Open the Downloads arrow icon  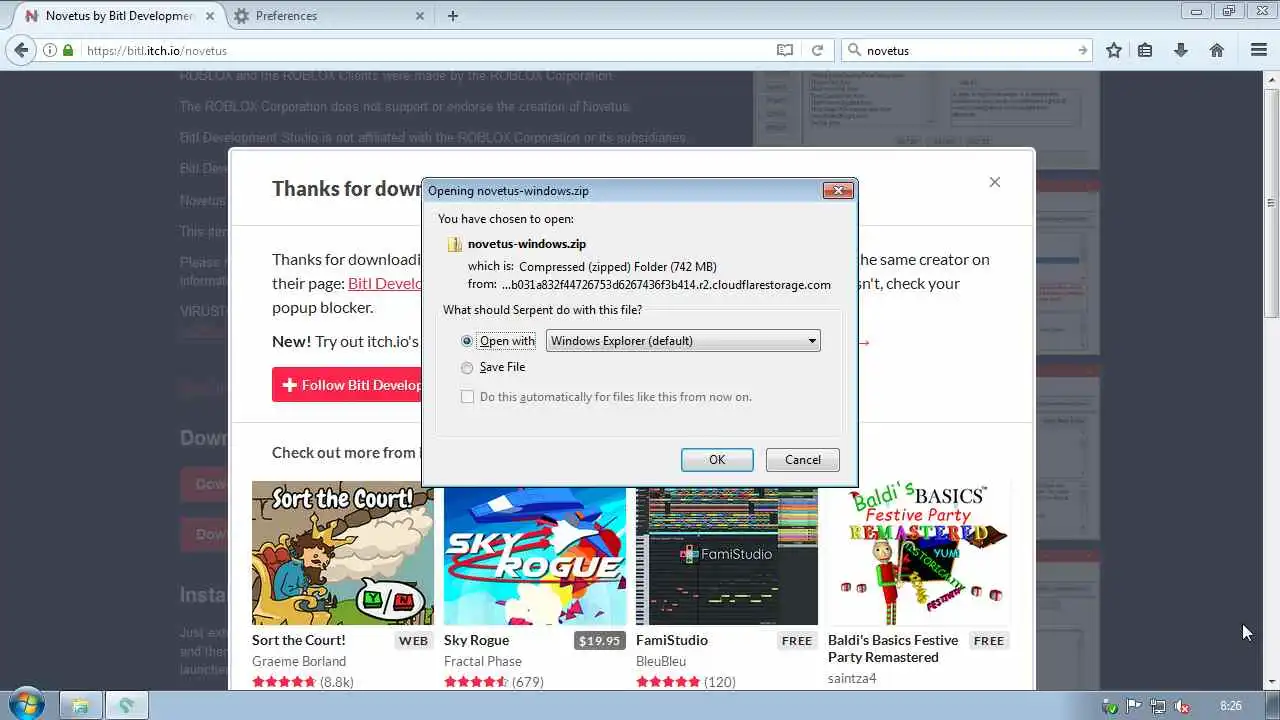pos(1181,50)
